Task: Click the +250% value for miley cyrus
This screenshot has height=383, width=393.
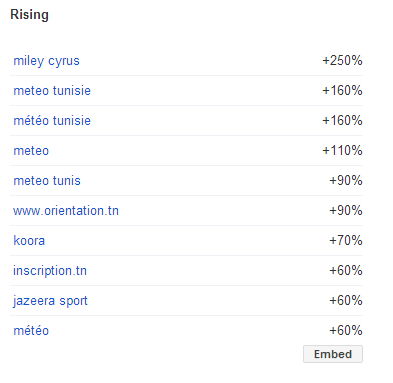Action: click(342, 61)
